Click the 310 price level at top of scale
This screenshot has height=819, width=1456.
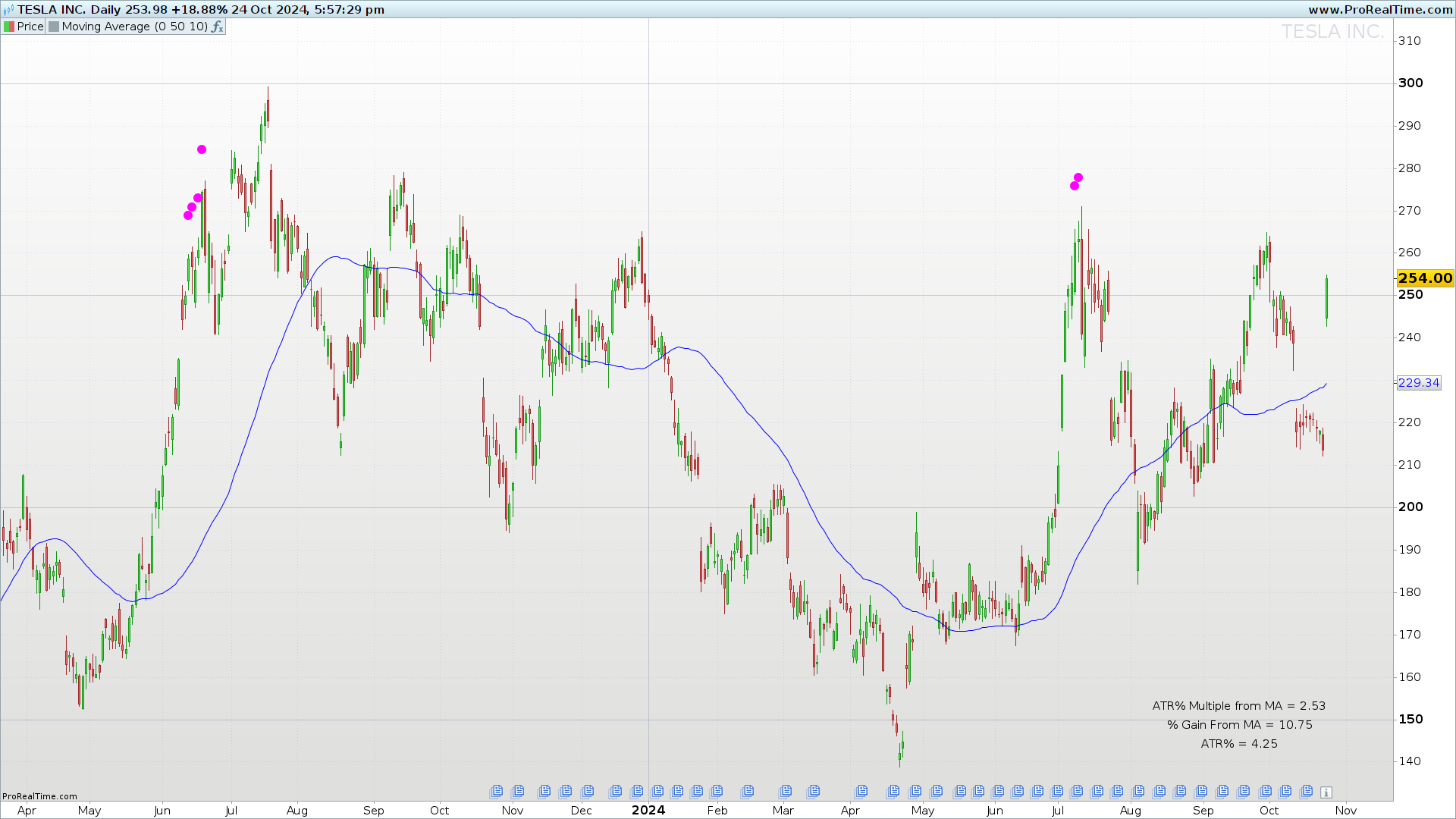(x=1410, y=41)
